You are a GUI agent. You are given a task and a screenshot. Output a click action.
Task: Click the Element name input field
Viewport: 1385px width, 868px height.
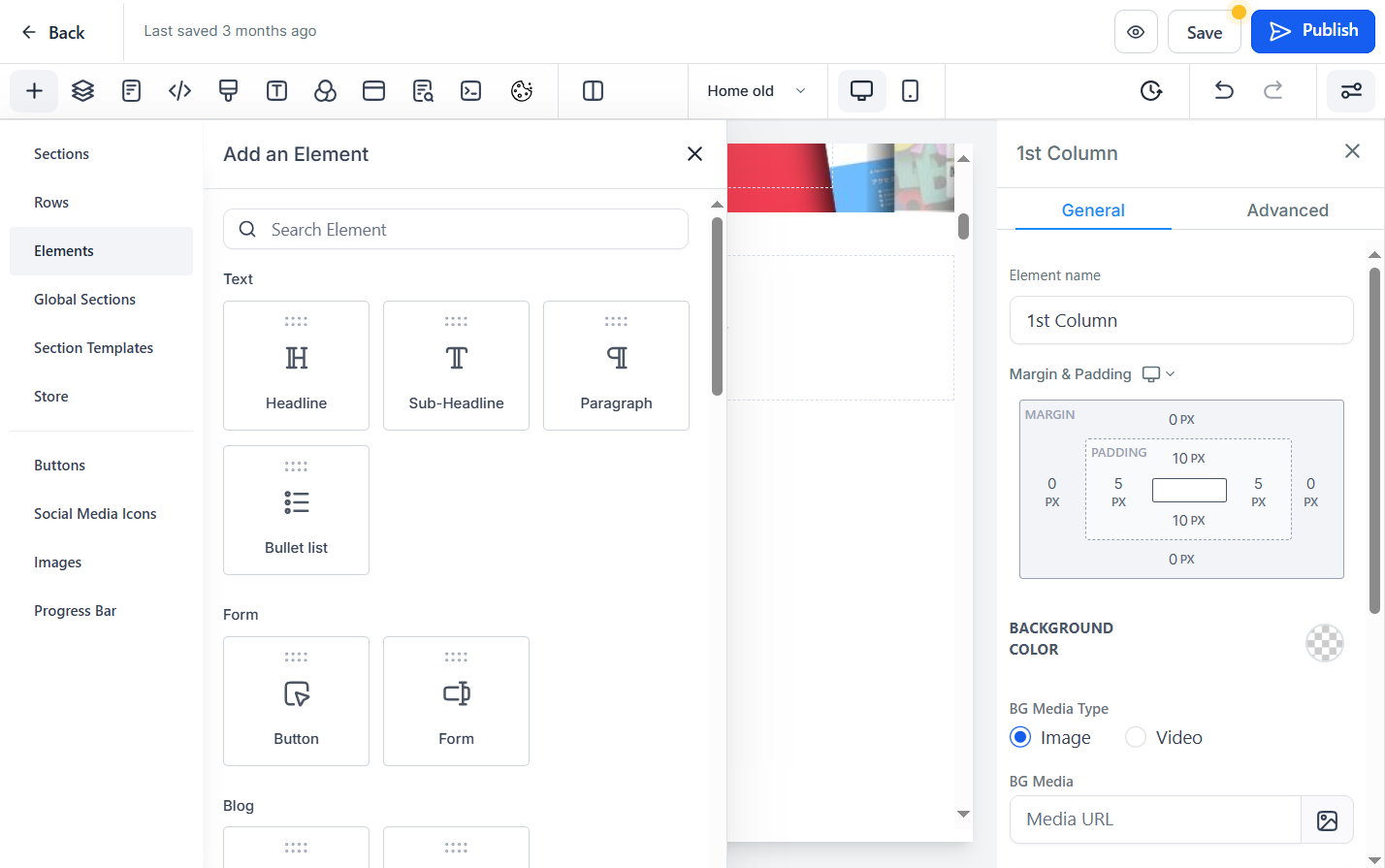tap(1181, 320)
